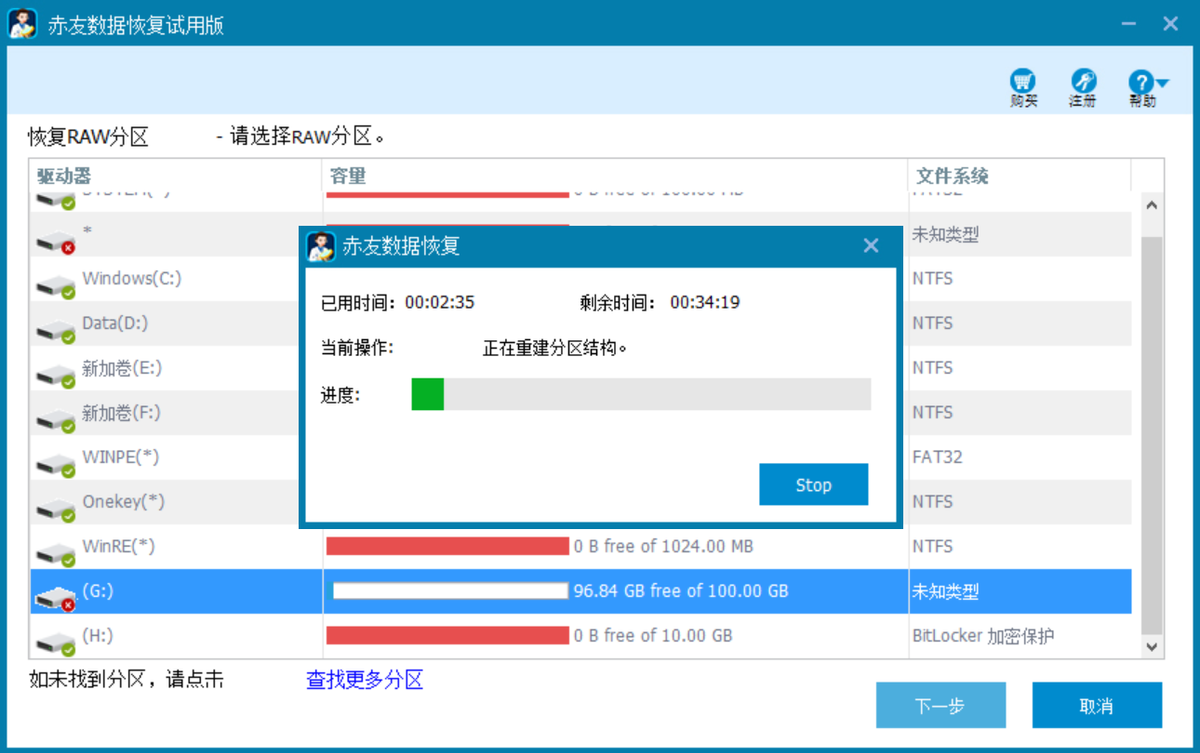The height and width of the screenshot is (753, 1200).
Task: Select the H: BitLocker drive icon
Action: [x=55, y=642]
